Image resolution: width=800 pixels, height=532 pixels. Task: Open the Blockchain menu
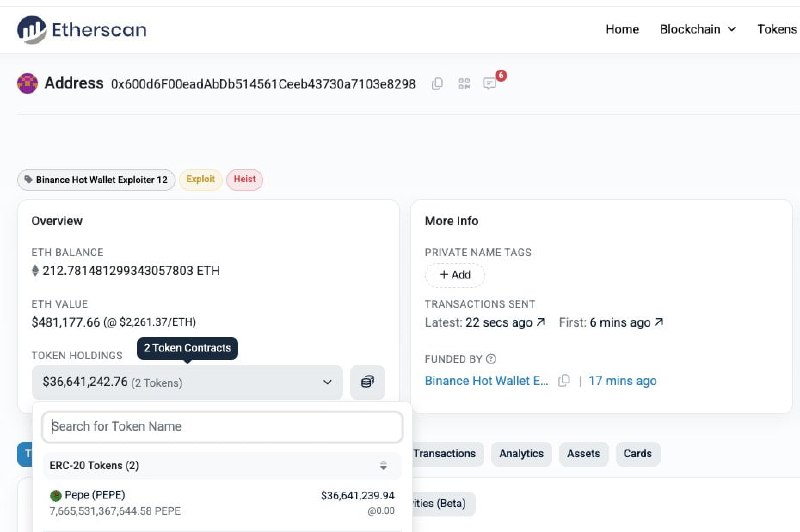click(x=697, y=30)
